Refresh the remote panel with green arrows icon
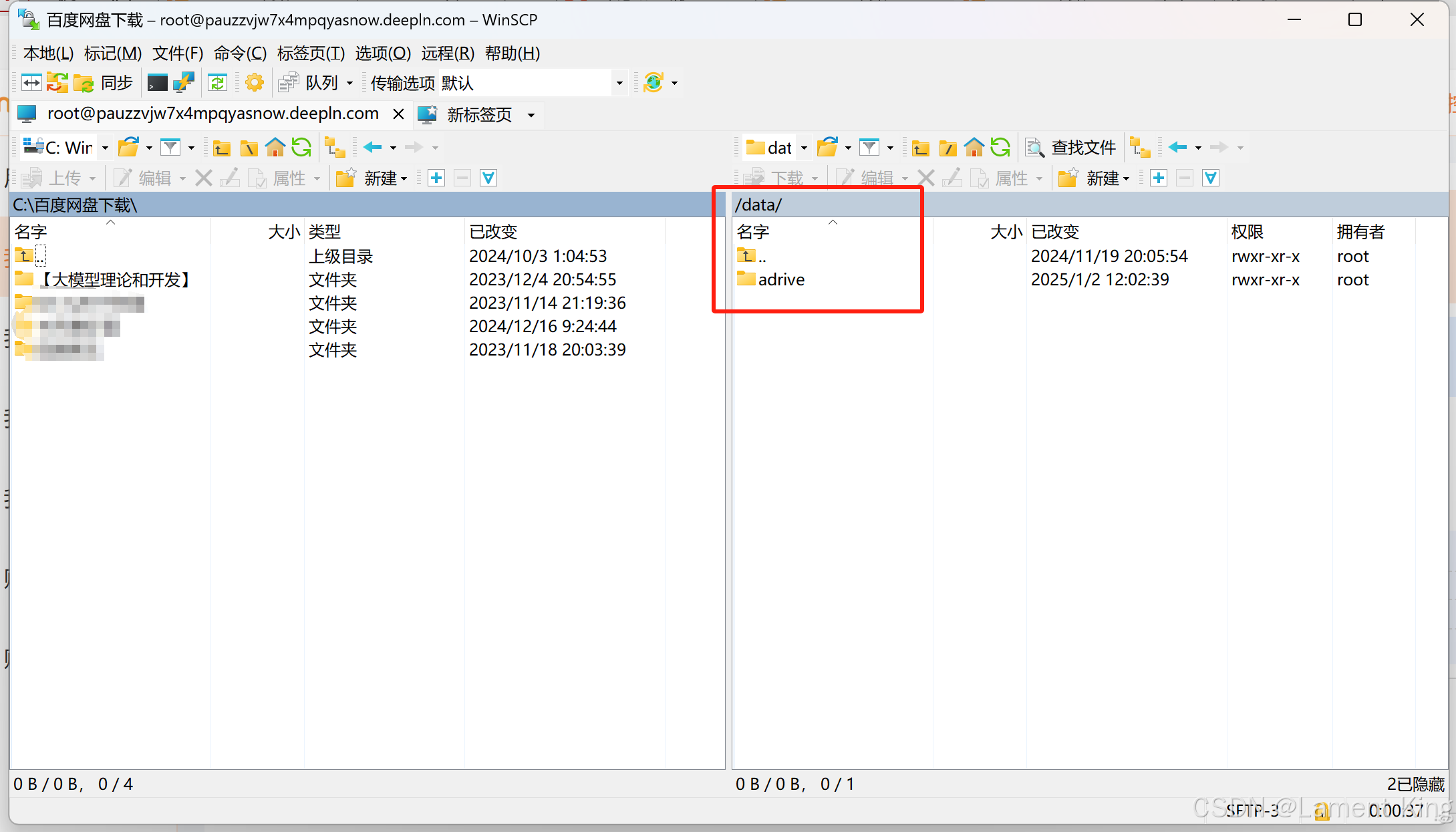This screenshot has height=832, width=1456. tap(1000, 148)
